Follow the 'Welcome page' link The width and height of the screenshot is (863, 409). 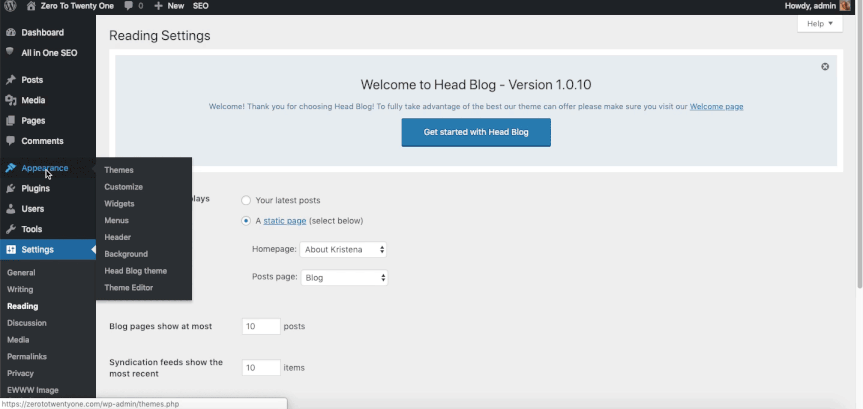(x=717, y=106)
